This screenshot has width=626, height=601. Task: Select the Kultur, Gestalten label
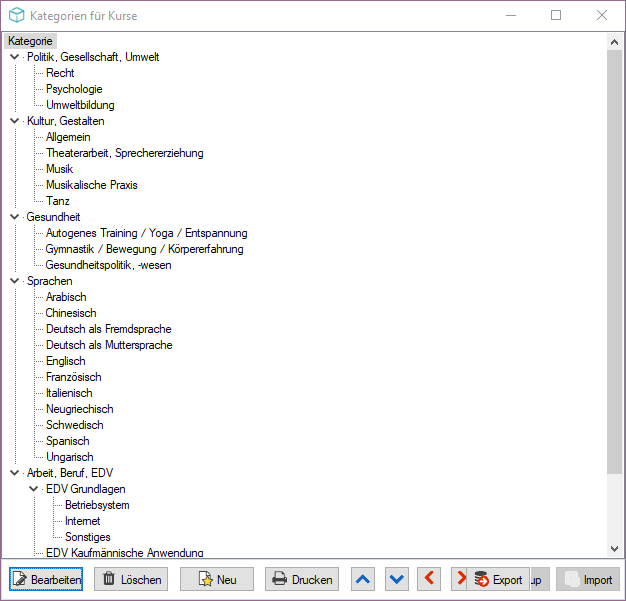pyautogui.click(x=65, y=121)
